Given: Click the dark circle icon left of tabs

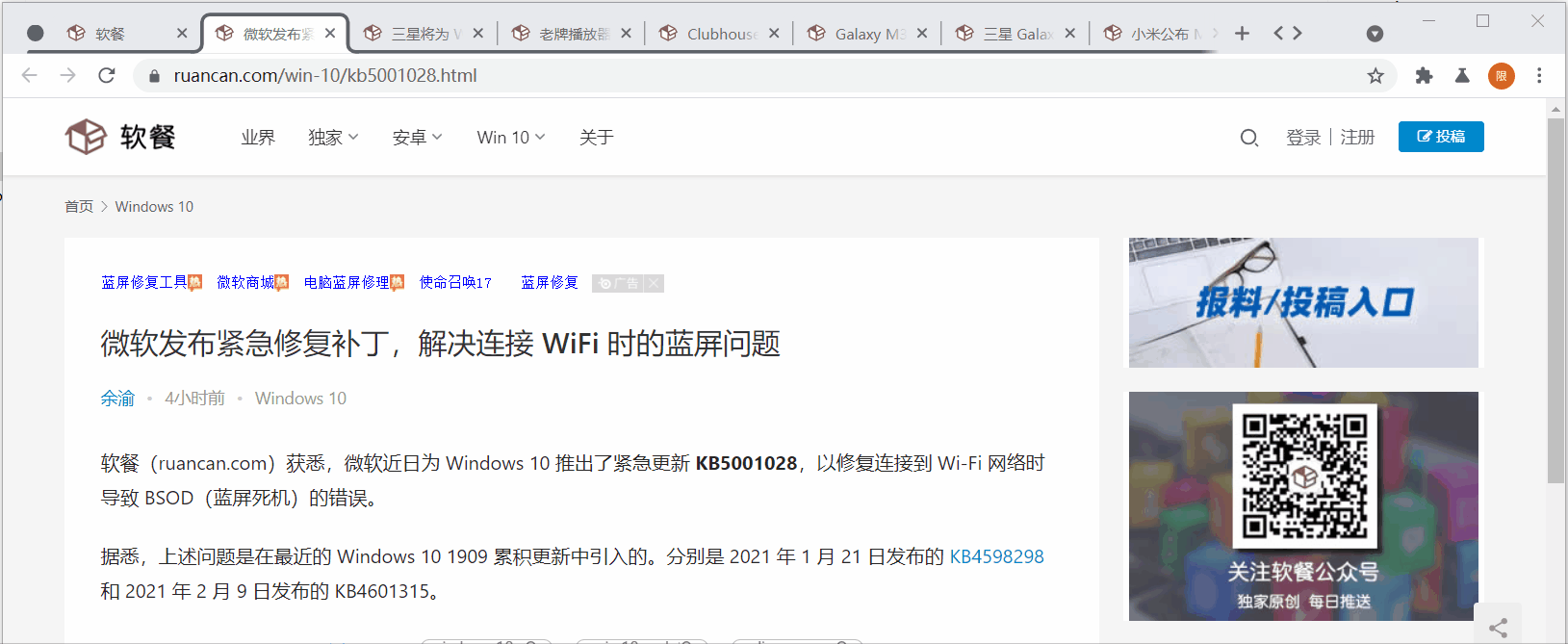Looking at the screenshot, I should click(x=36, y=33).
